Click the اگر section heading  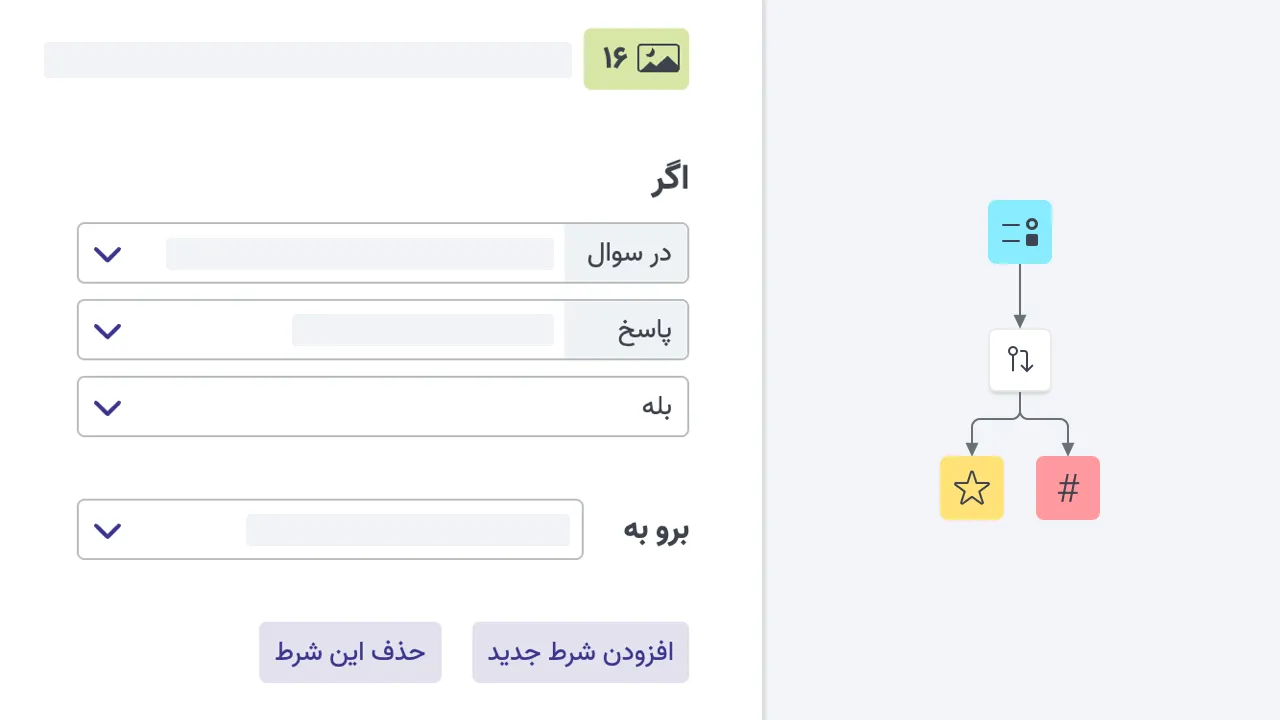click(x=668, y=178)
